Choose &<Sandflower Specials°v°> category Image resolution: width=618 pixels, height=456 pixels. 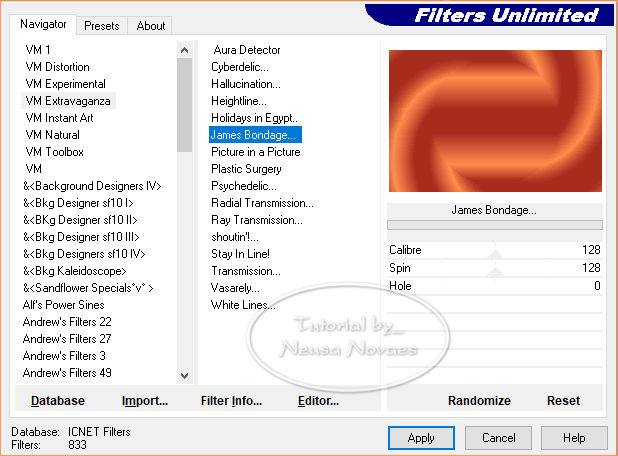pos(88,288)
